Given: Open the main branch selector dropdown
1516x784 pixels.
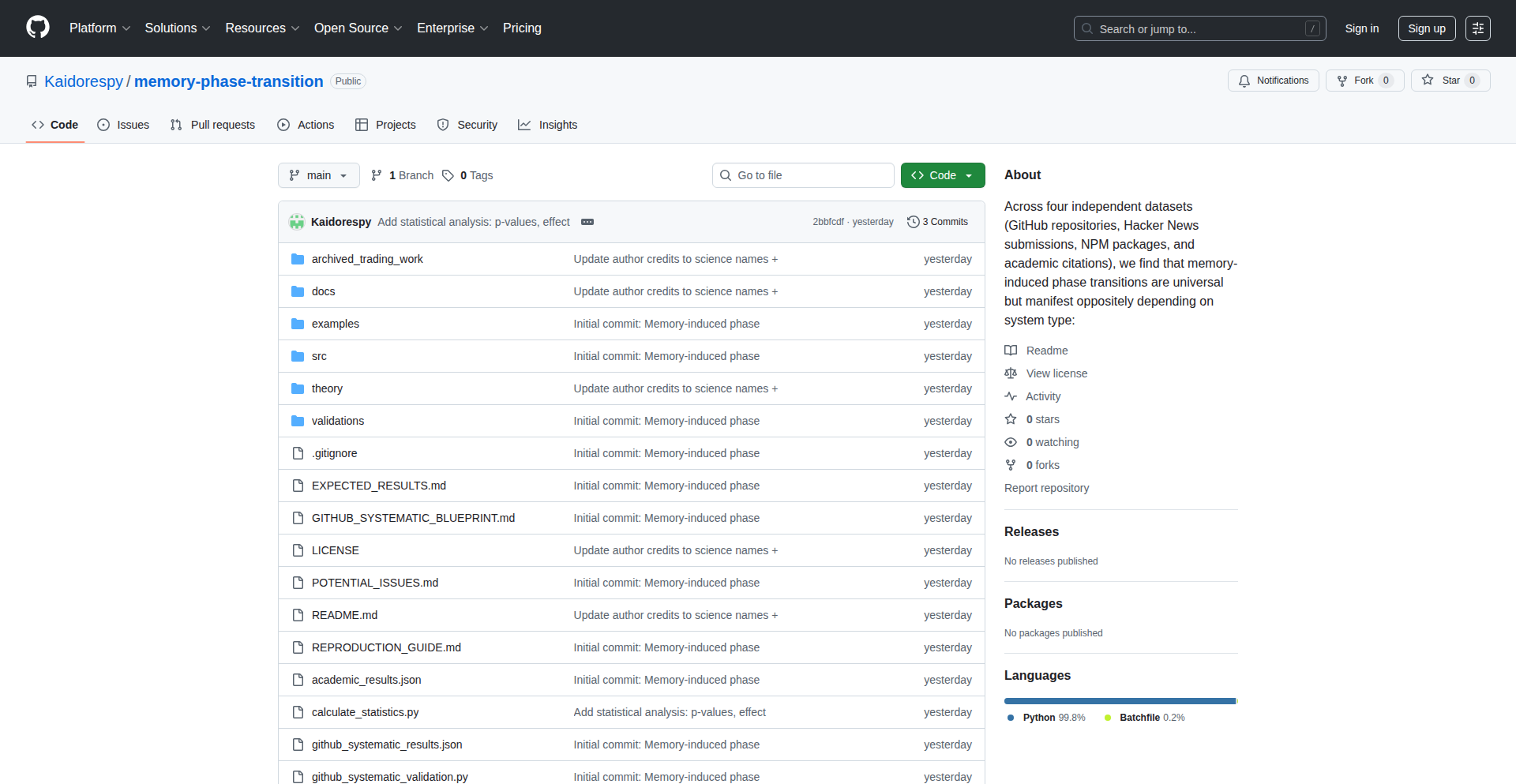Looking at the screenshot, I should pyautogui.click(x=318, y=175).
